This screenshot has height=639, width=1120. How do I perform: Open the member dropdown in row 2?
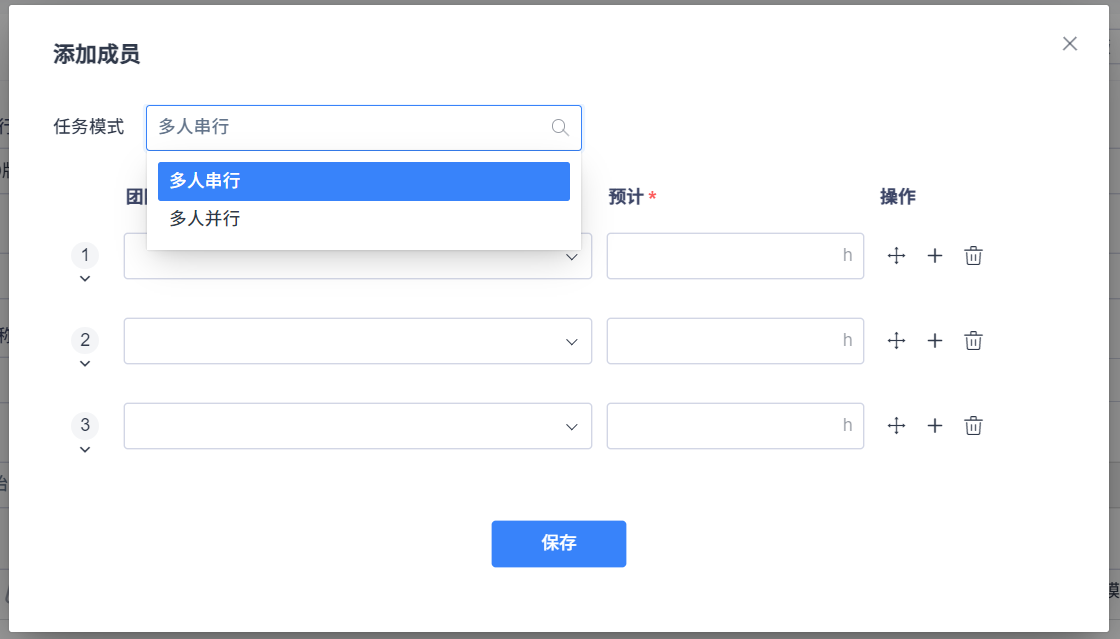coord(357,341)
